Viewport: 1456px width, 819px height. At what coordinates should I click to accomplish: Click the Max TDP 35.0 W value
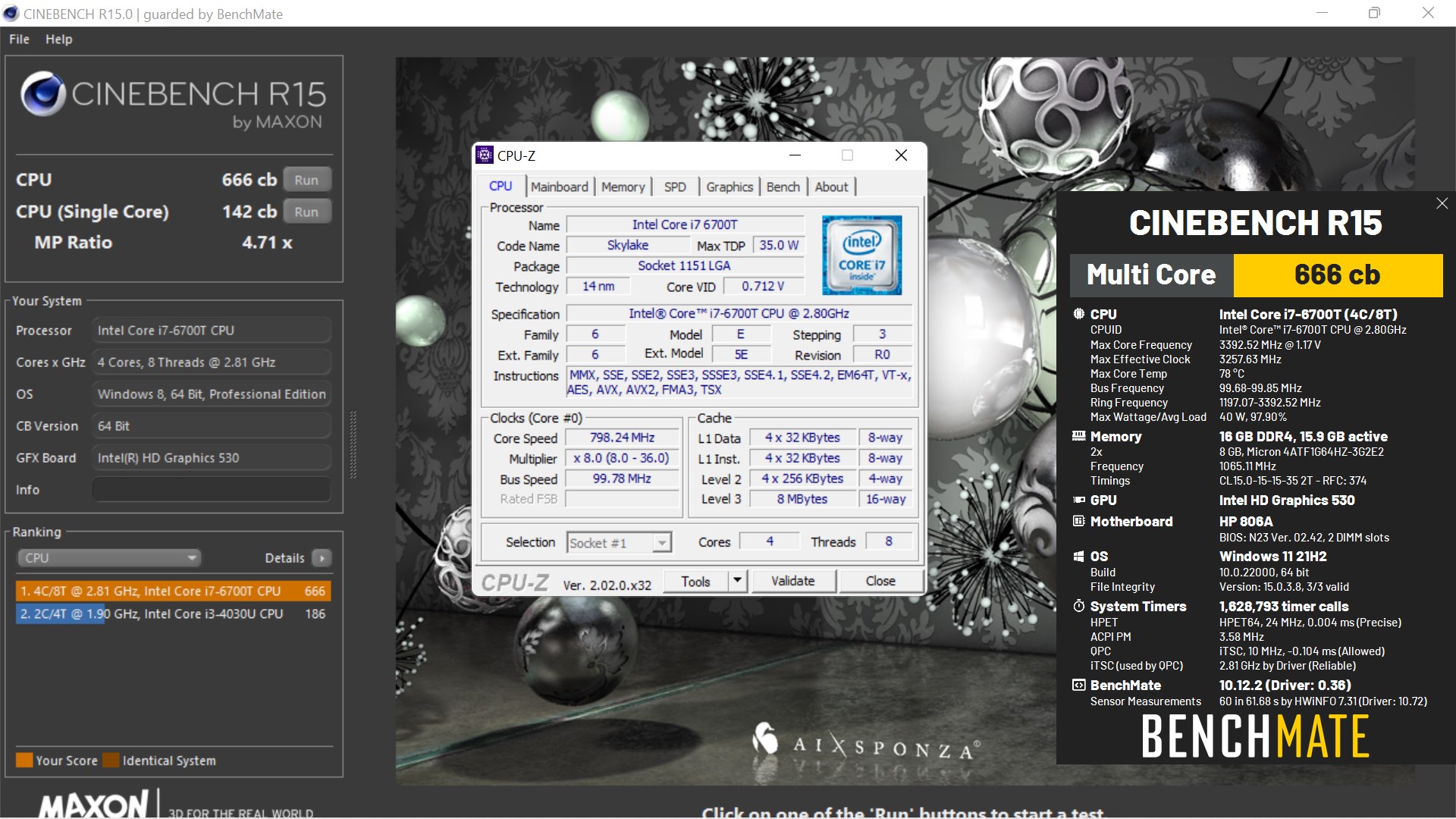779,245
